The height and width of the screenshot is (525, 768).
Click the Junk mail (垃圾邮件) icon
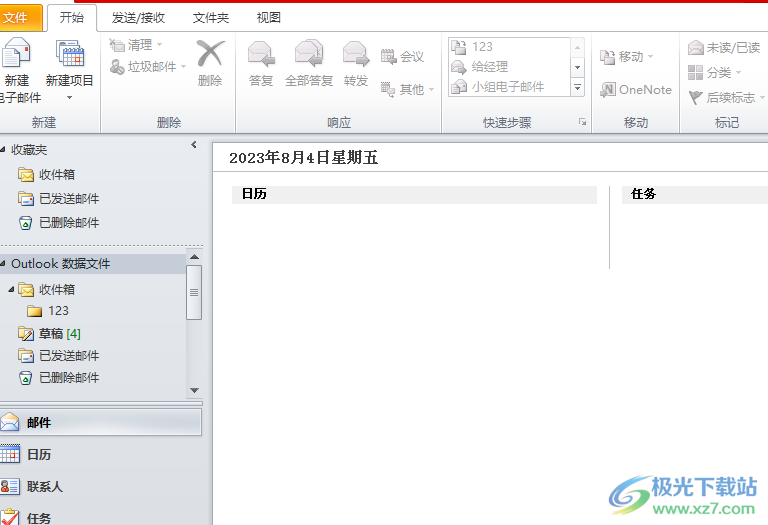pyautogui.click(x=117, y=67)
